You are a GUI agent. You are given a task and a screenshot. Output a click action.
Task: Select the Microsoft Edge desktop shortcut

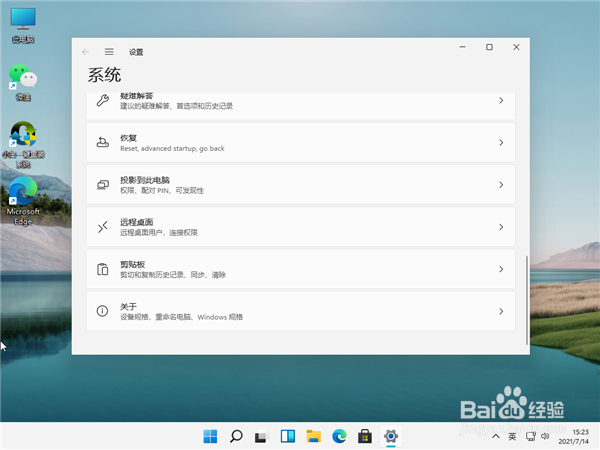point(23,201)
